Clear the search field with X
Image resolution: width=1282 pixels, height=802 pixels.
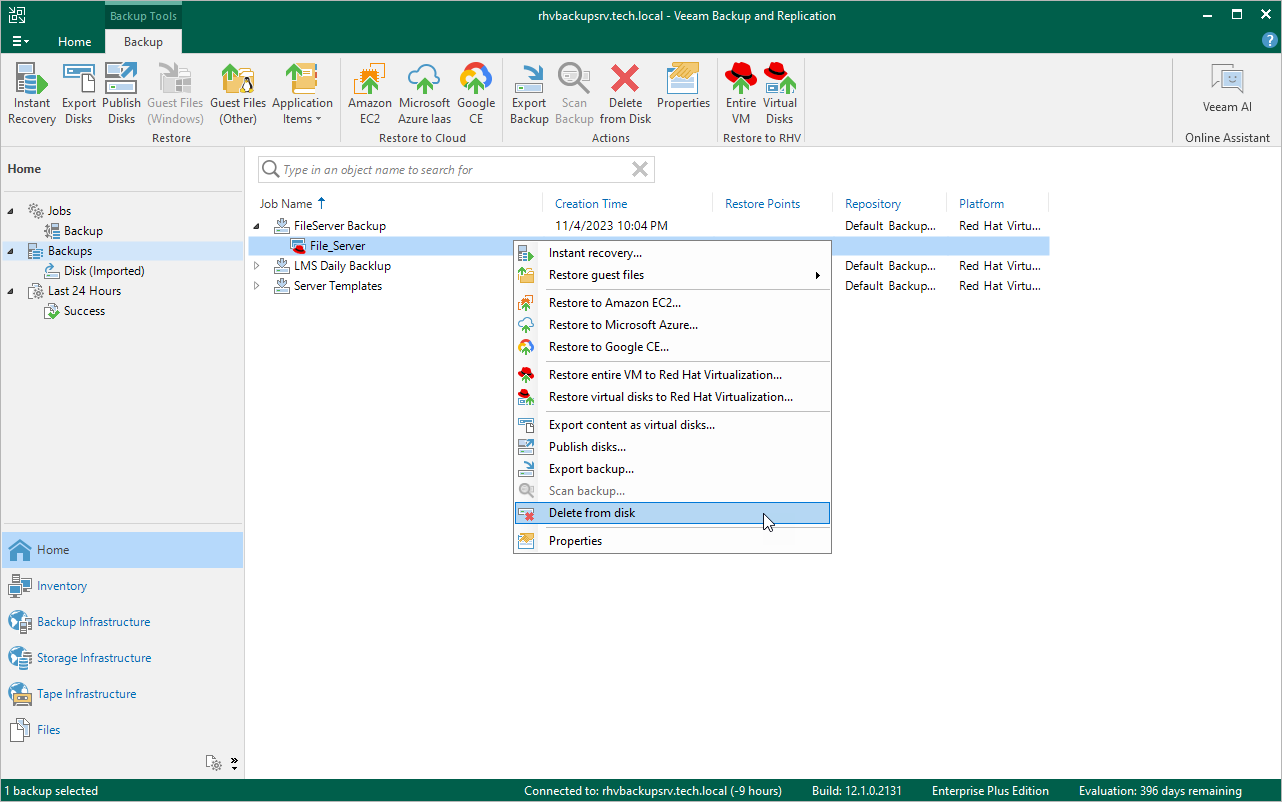[x=640, y=170]
